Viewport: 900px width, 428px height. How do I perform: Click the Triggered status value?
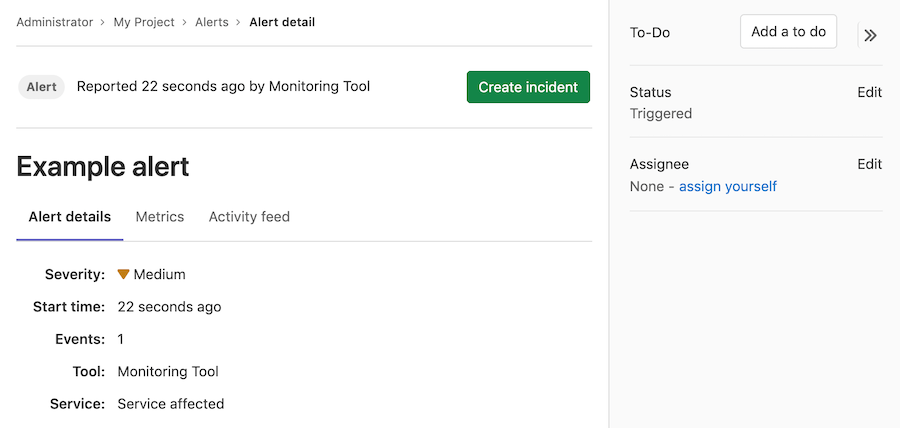point(660,114)
